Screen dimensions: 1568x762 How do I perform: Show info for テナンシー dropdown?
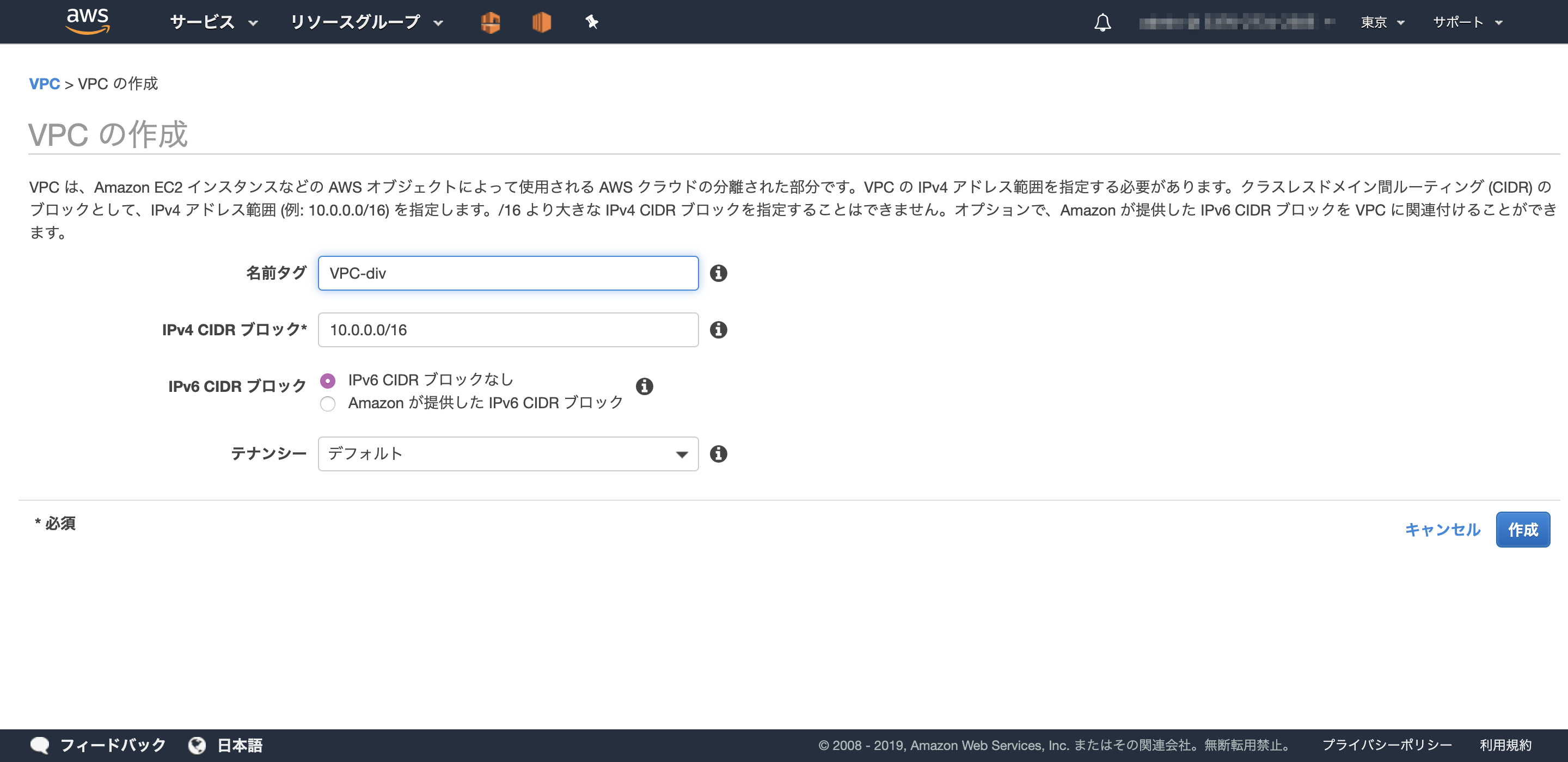click(x=718, y=454)
